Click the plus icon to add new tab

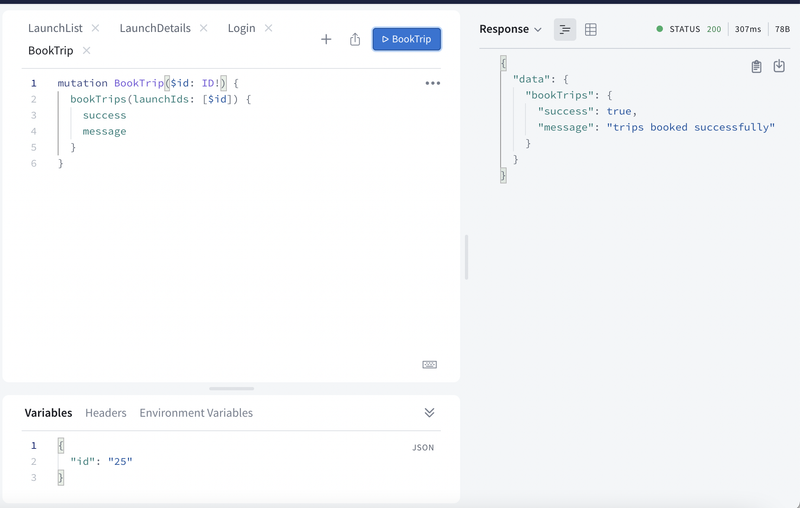point(326,39)
